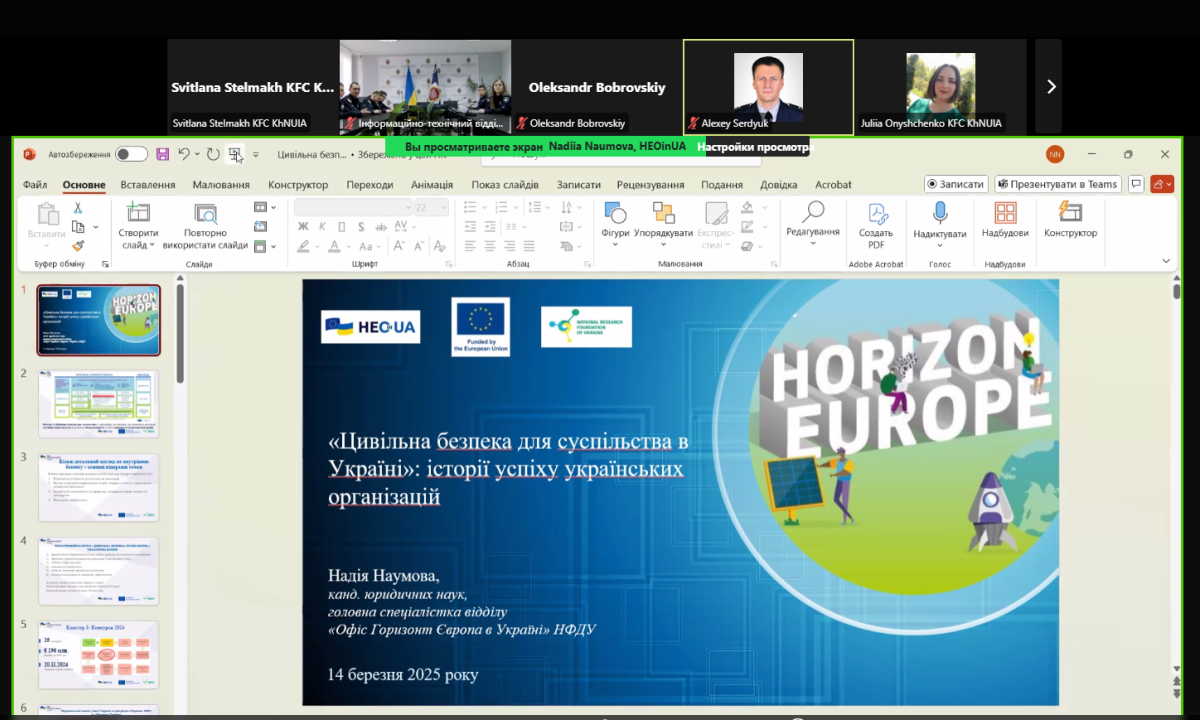This screenshot has height=720, width=1200.
Task: Click the Create PDF Acrobat icon
Action: (876, 213)
